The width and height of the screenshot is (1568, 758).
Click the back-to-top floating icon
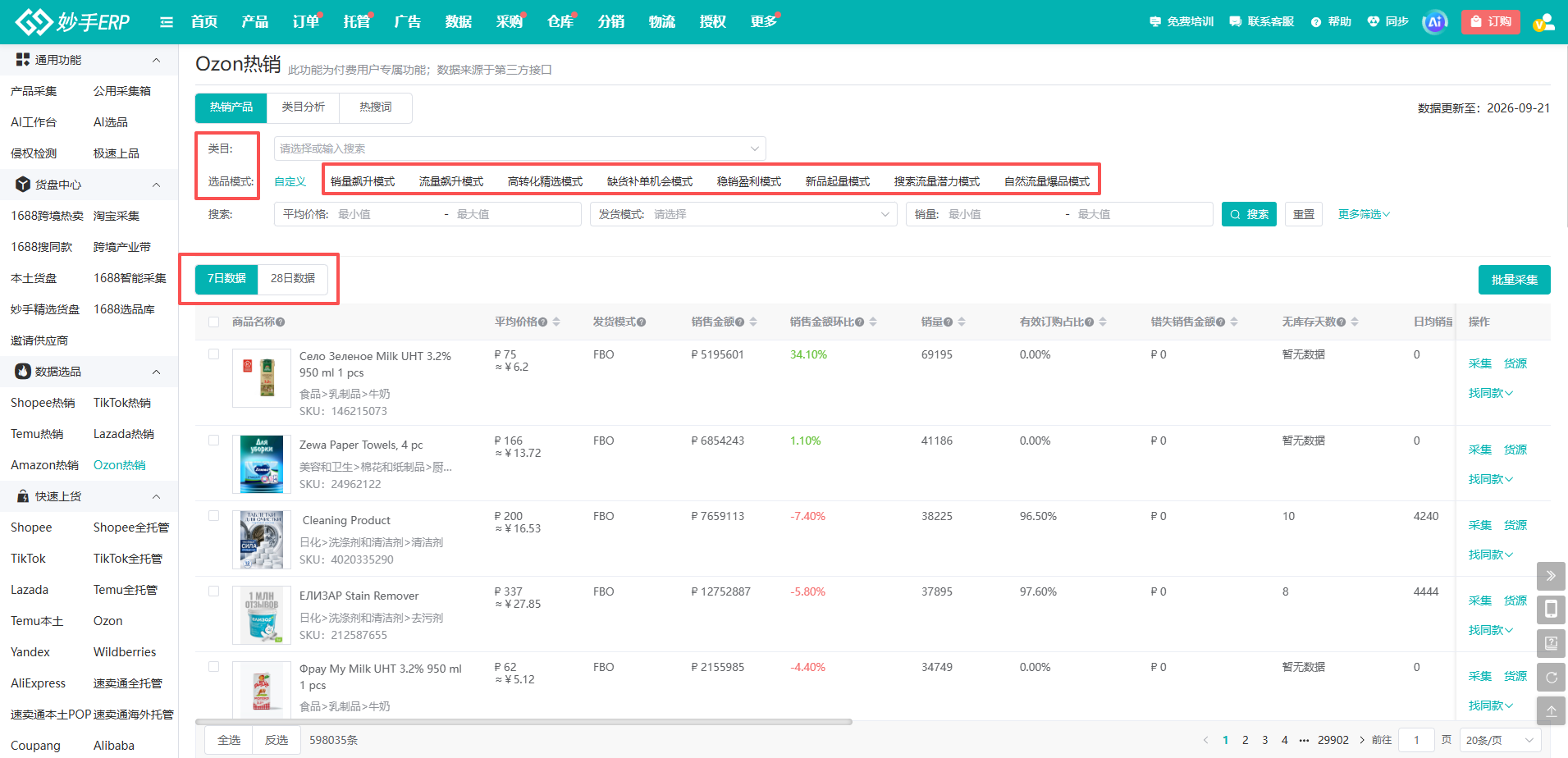click(1551, 711)
